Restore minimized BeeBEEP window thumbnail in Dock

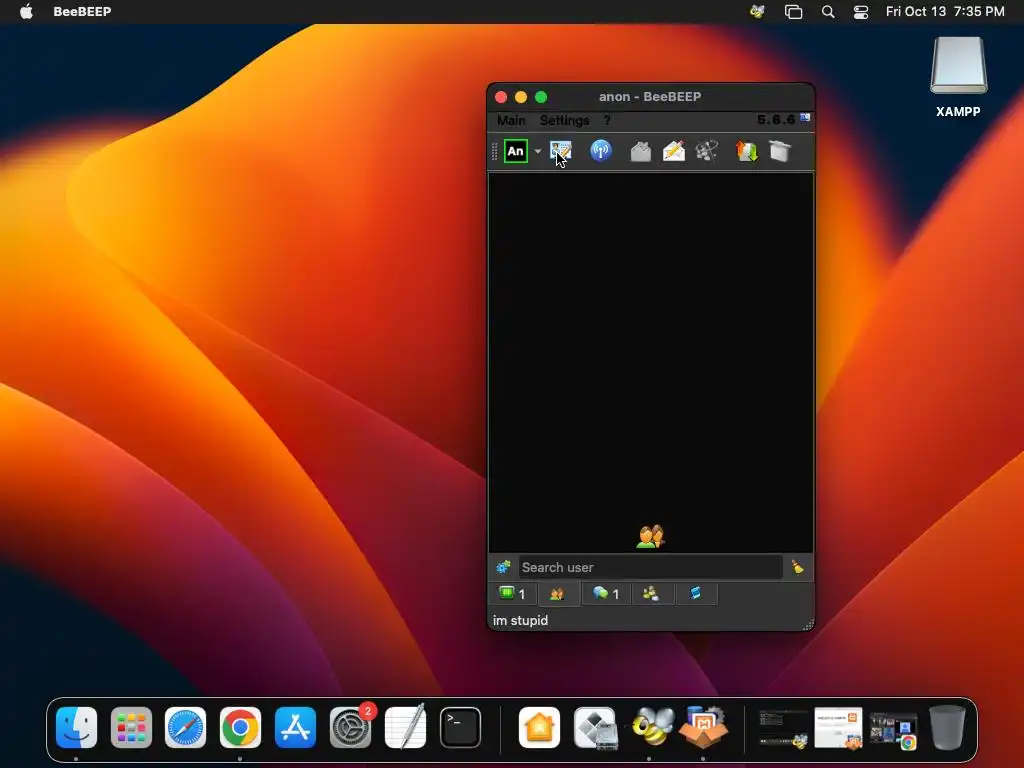[x=783, y=728]
